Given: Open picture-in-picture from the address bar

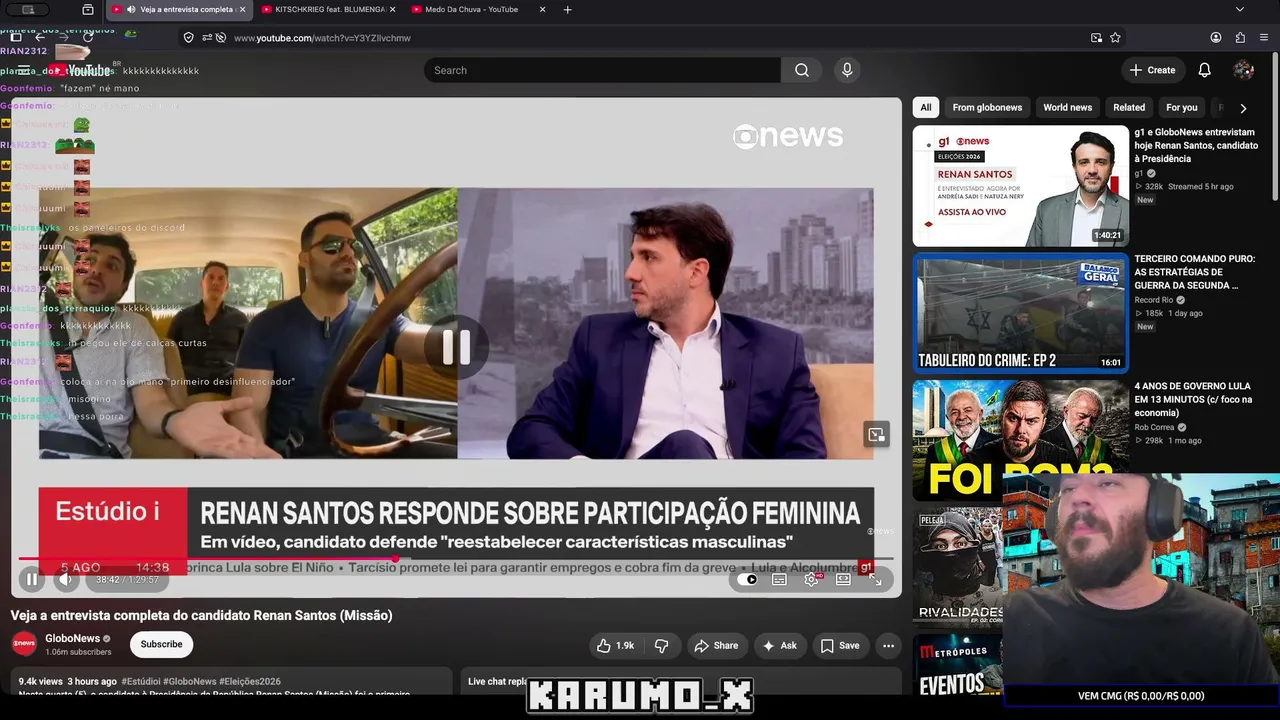Looking at the screenshot, I should pyautogui.click(x=1096, y=38).
